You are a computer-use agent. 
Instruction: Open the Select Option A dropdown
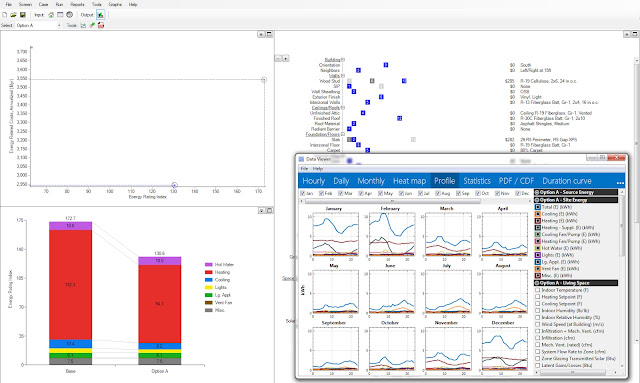38,25
